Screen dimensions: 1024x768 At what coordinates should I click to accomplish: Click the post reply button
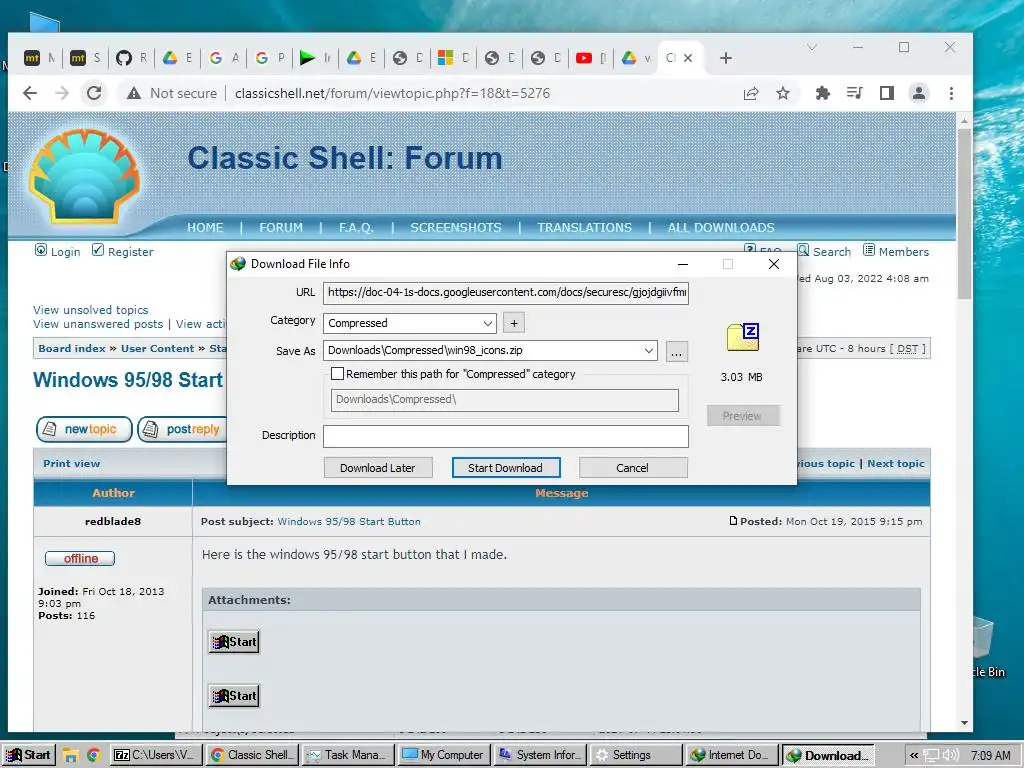pyautogui.click(x=182, y=429)
